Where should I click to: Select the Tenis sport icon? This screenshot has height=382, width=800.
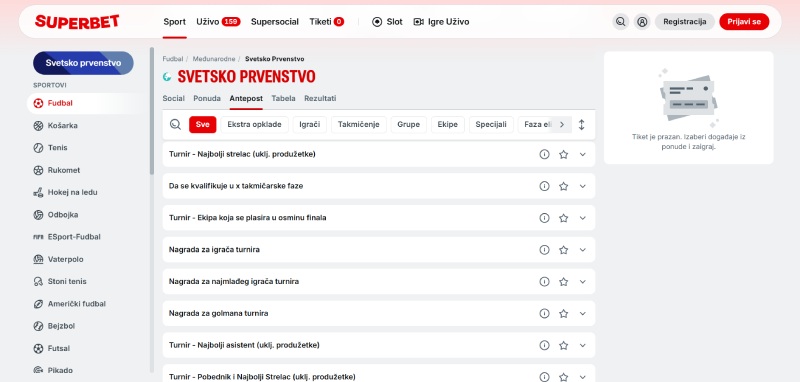click(x=38, y=148)
